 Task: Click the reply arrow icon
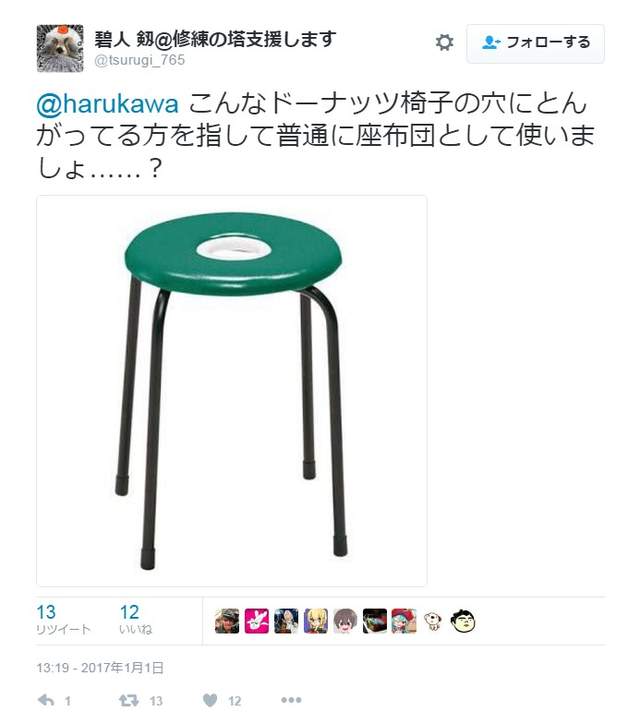[x=46, y=700]
